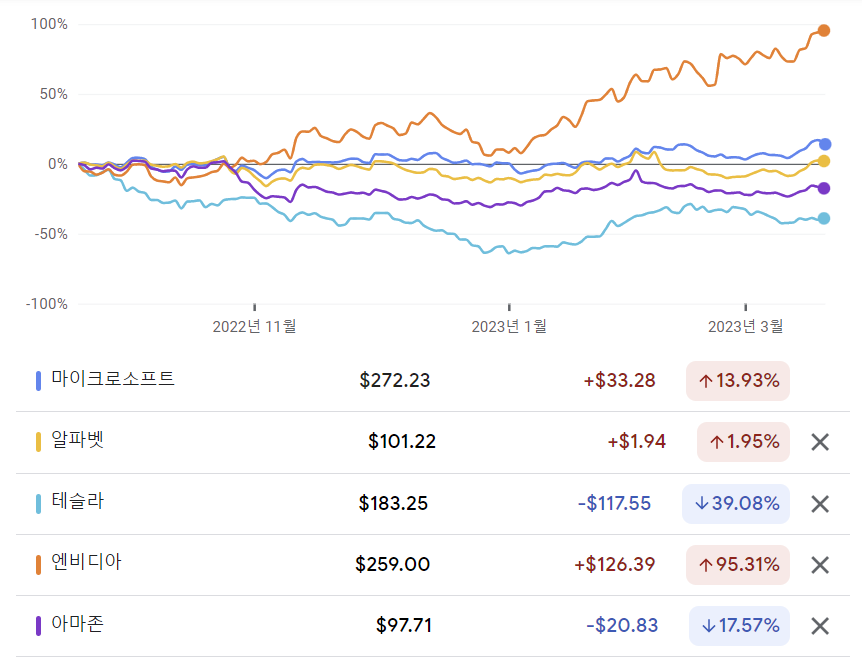
Task: Click the 아마존 purple color marker
Action: 38,626
